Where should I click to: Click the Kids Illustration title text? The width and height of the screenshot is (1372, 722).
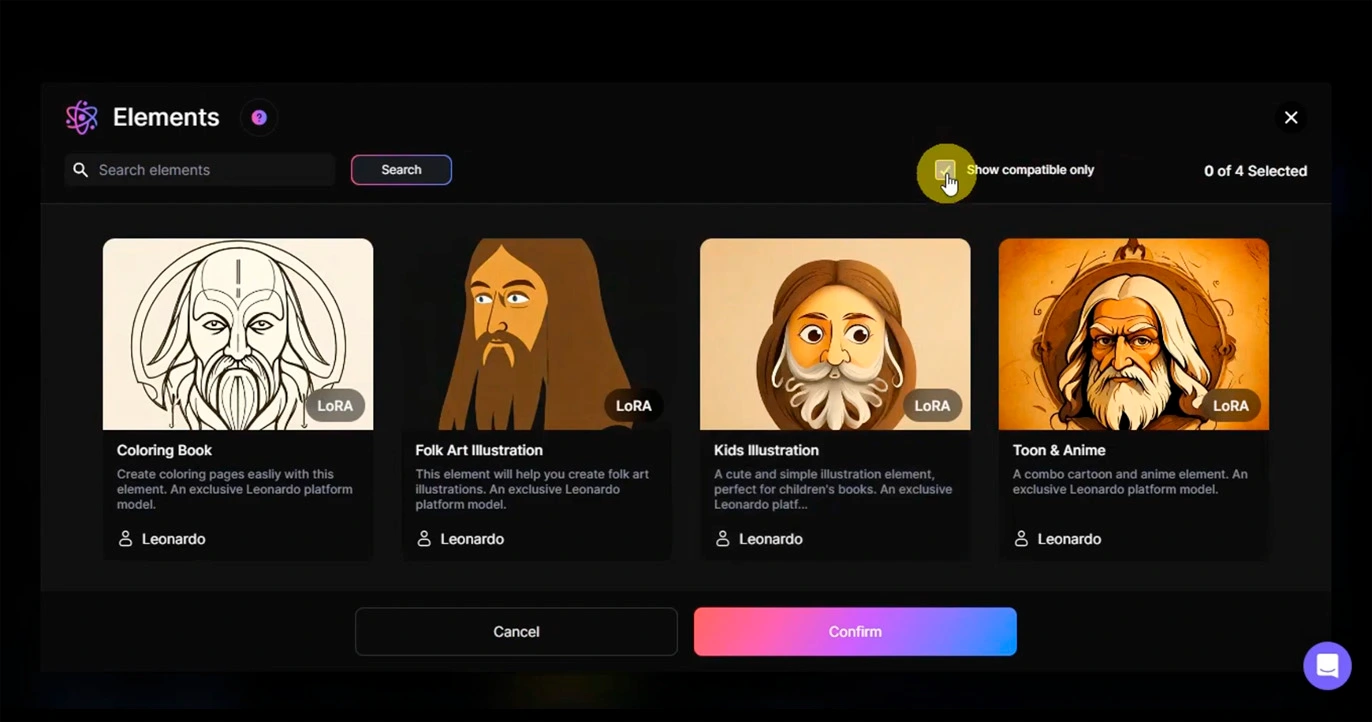(766, 450)
